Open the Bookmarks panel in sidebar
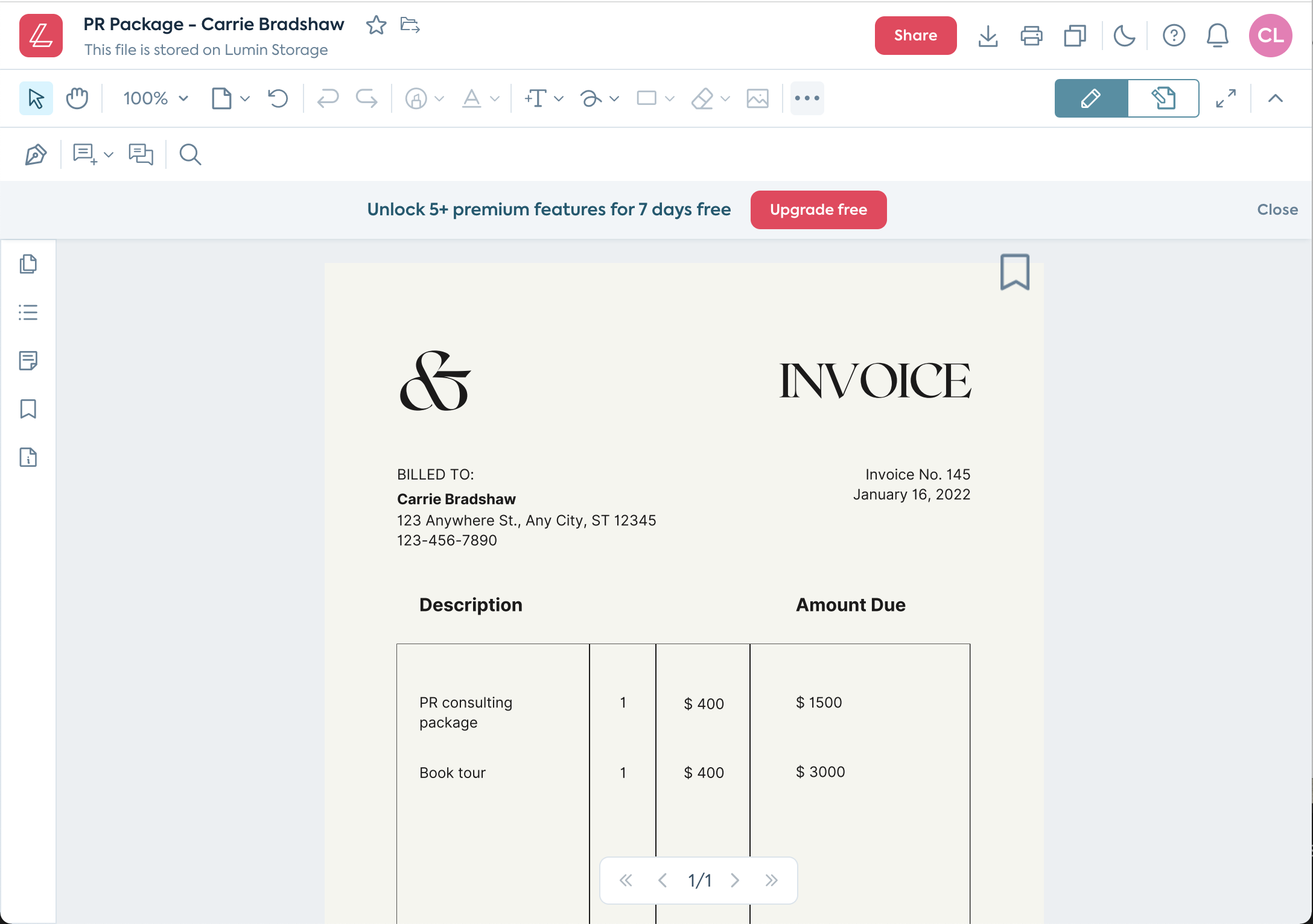 [x=28, y=409]
